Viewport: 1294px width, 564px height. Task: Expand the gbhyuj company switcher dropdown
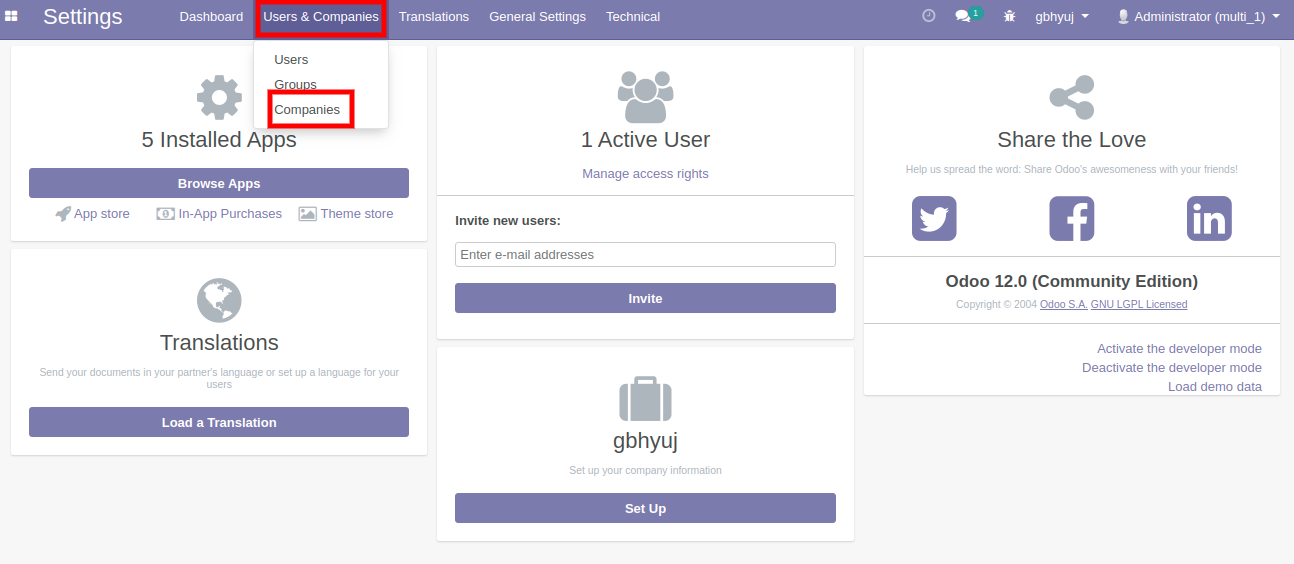[x=1061, y=17]
